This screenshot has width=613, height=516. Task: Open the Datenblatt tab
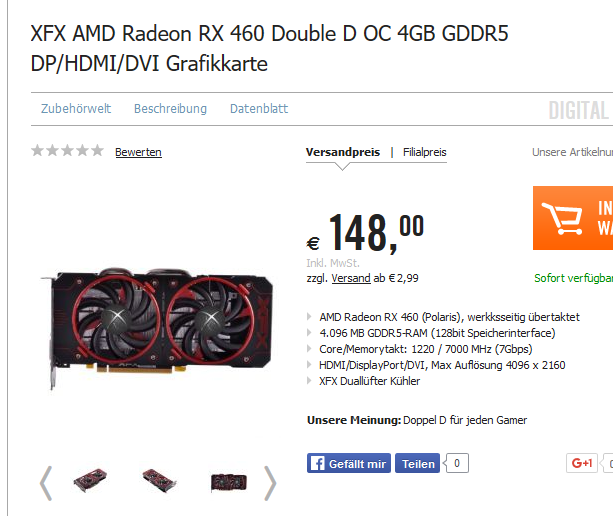pos(259,109)
